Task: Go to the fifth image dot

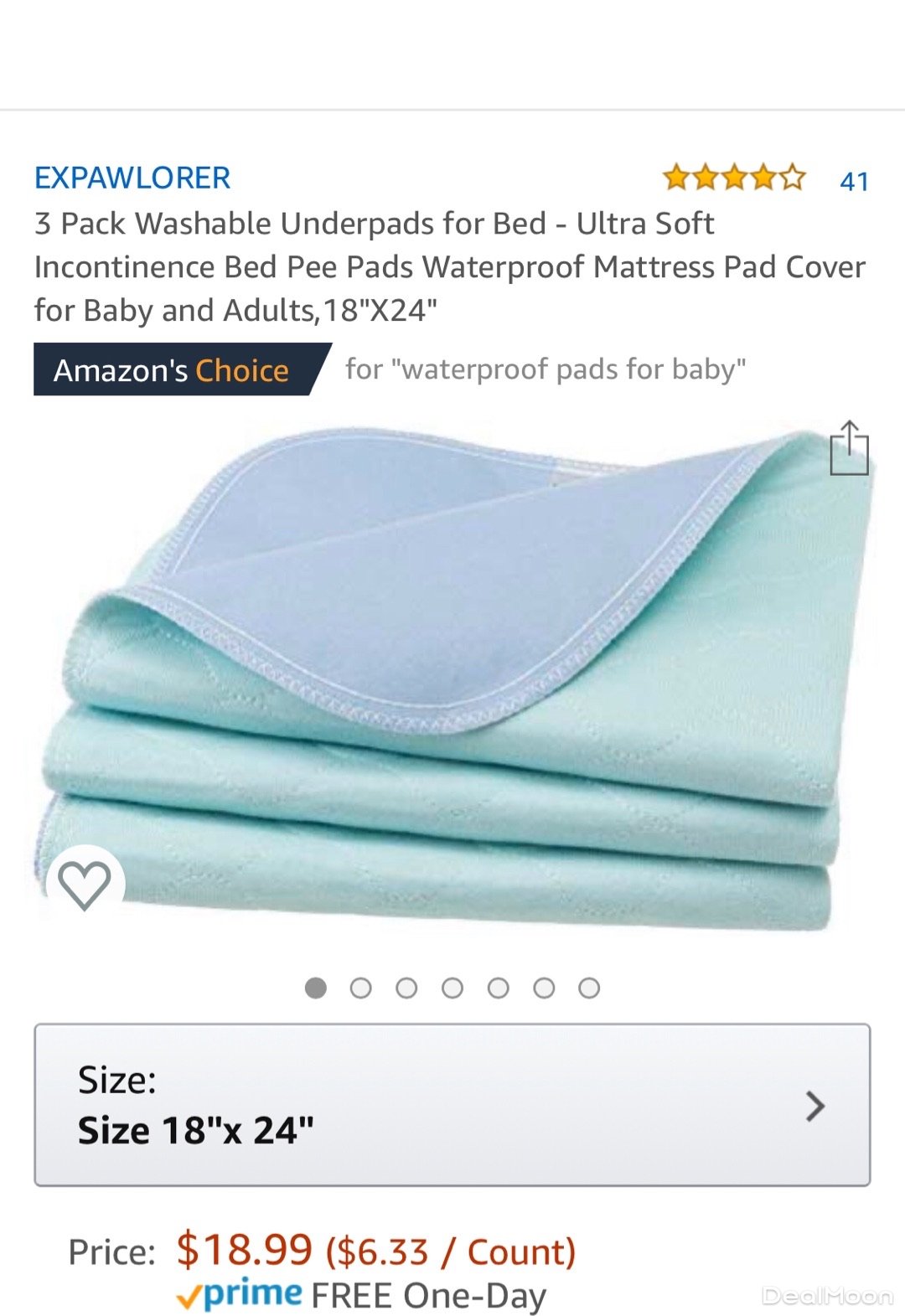Action: click(x=498, y=988)
